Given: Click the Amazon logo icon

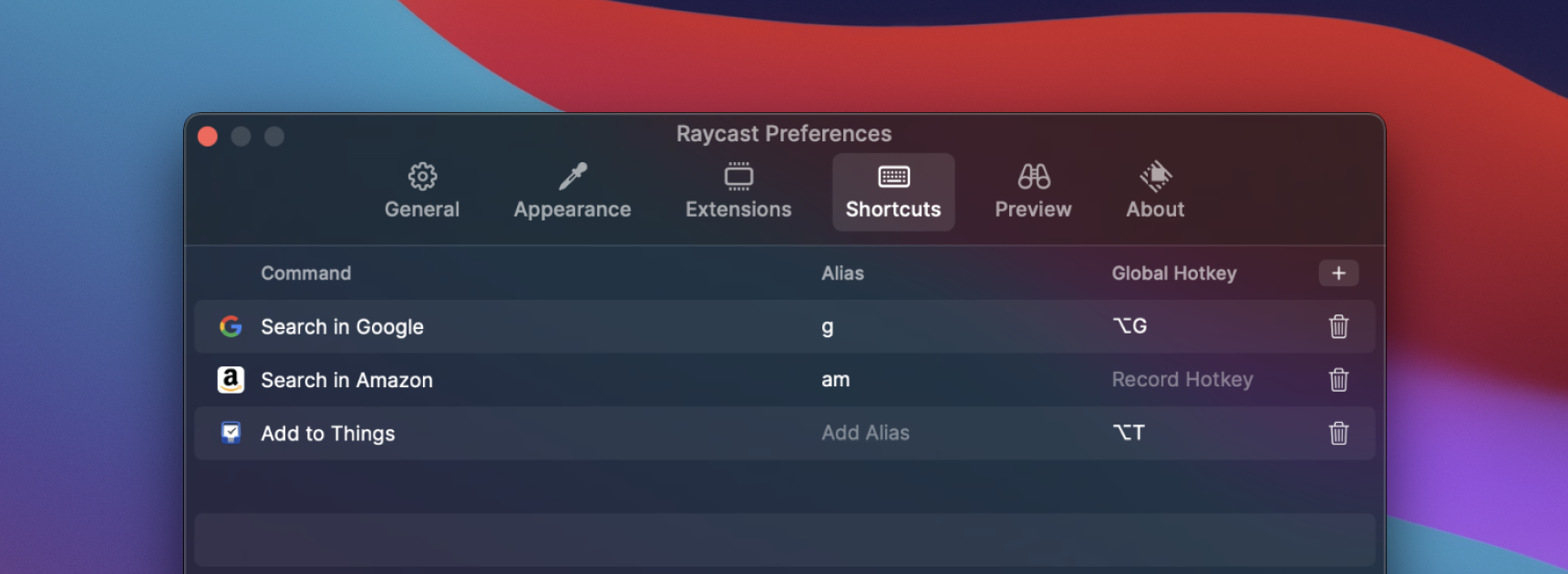Looking at the screenshot, I should click(231, 380).
